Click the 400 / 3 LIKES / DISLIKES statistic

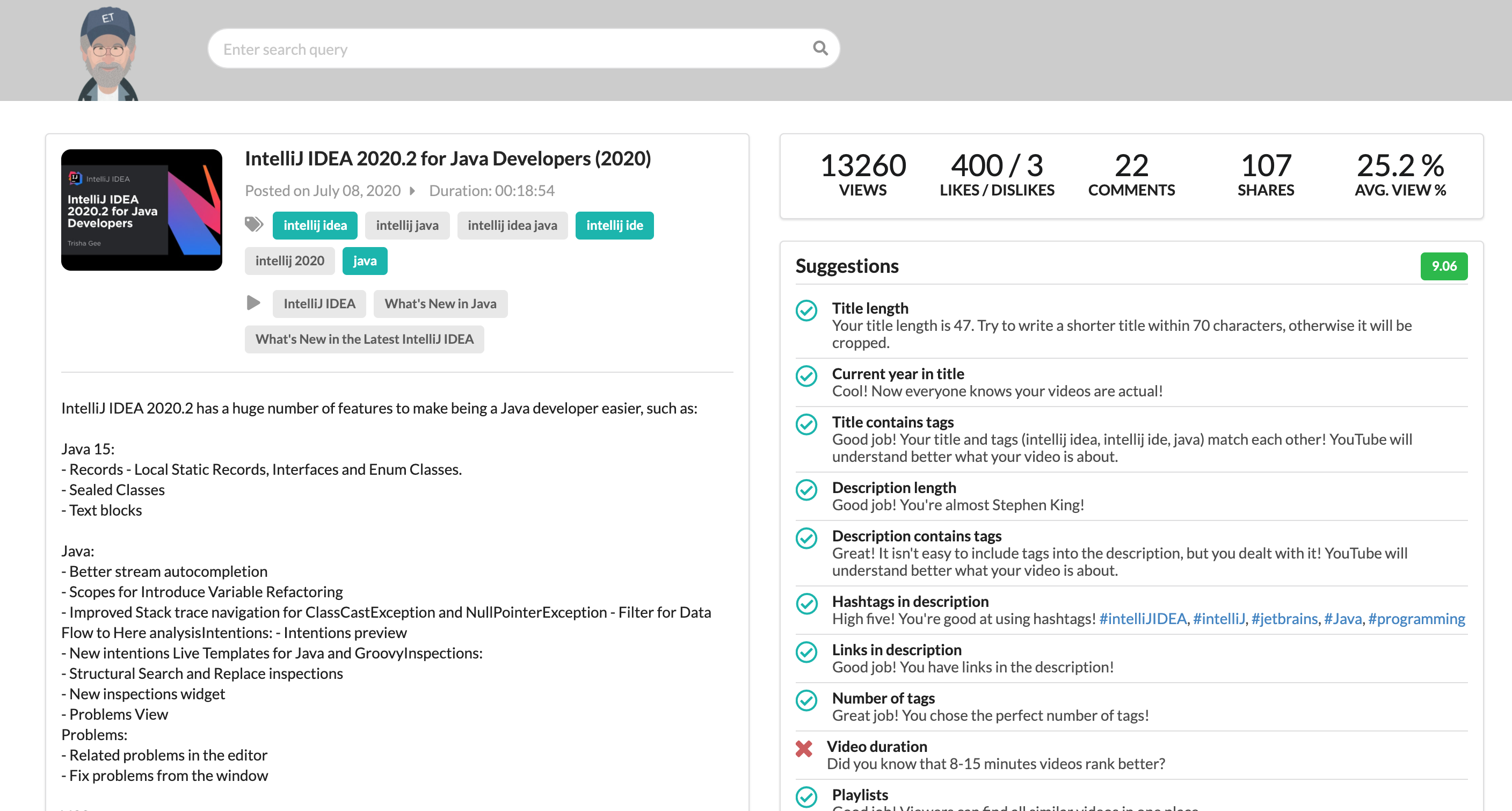tap(997, 175)
